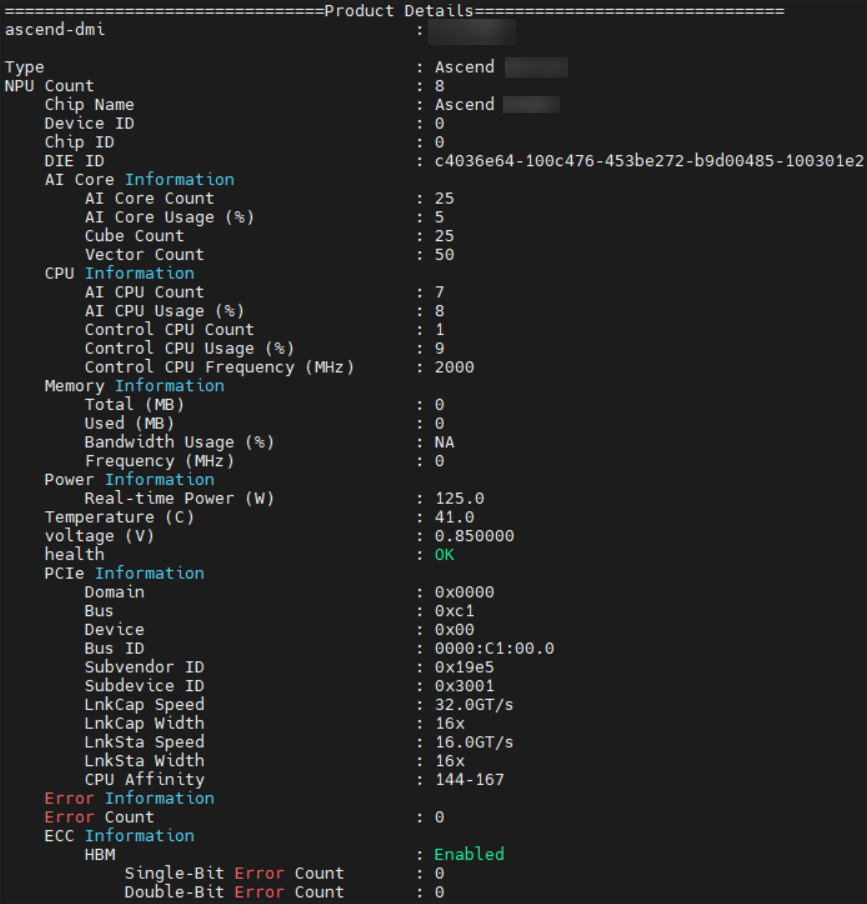Select the "Bus ID" label
The image size is (867, 904).
click(x=114, y=648)
